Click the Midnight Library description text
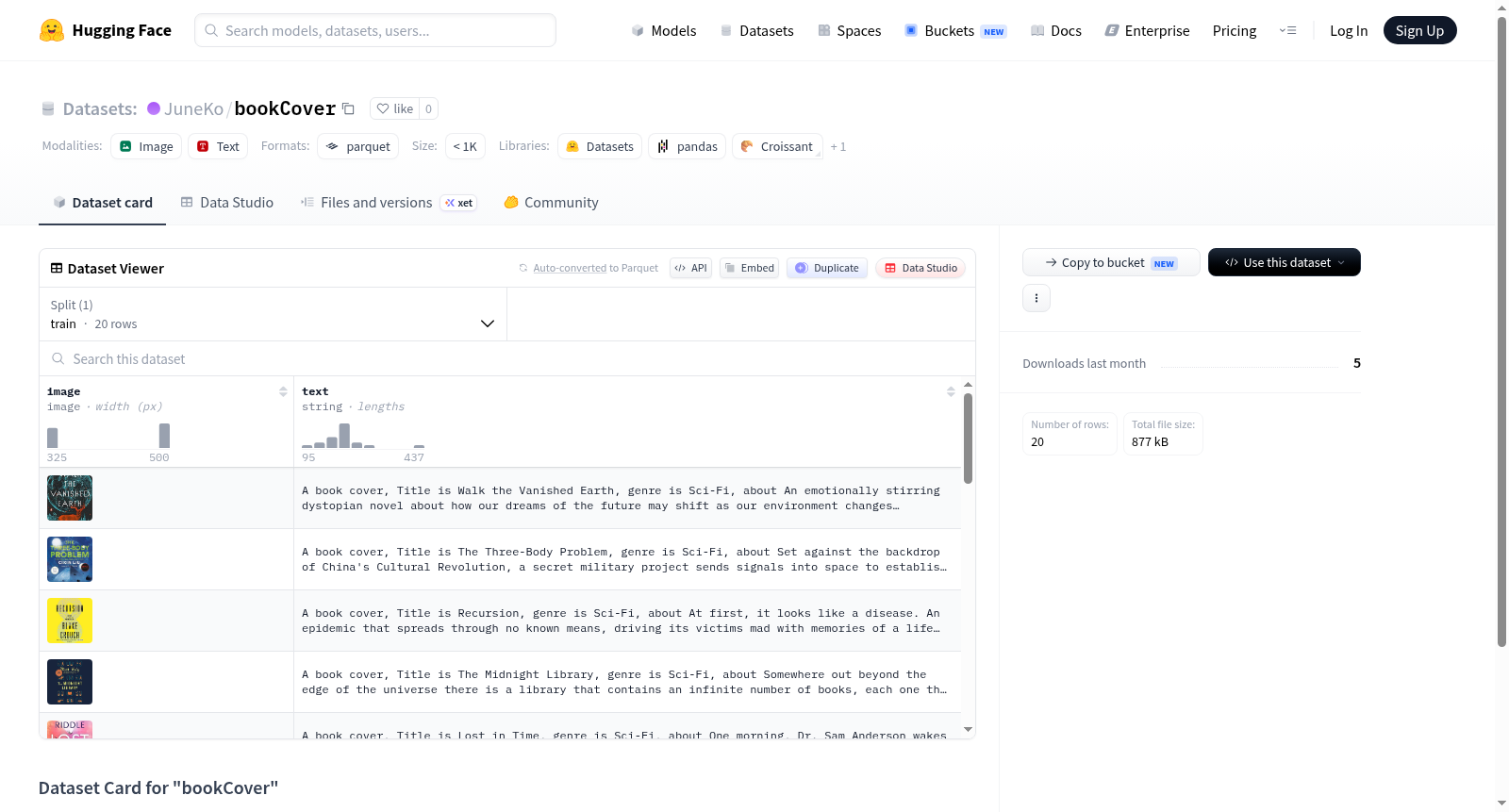Viewport: 1509px width, 812px height. pyautogui.click(x=624, y=682)
